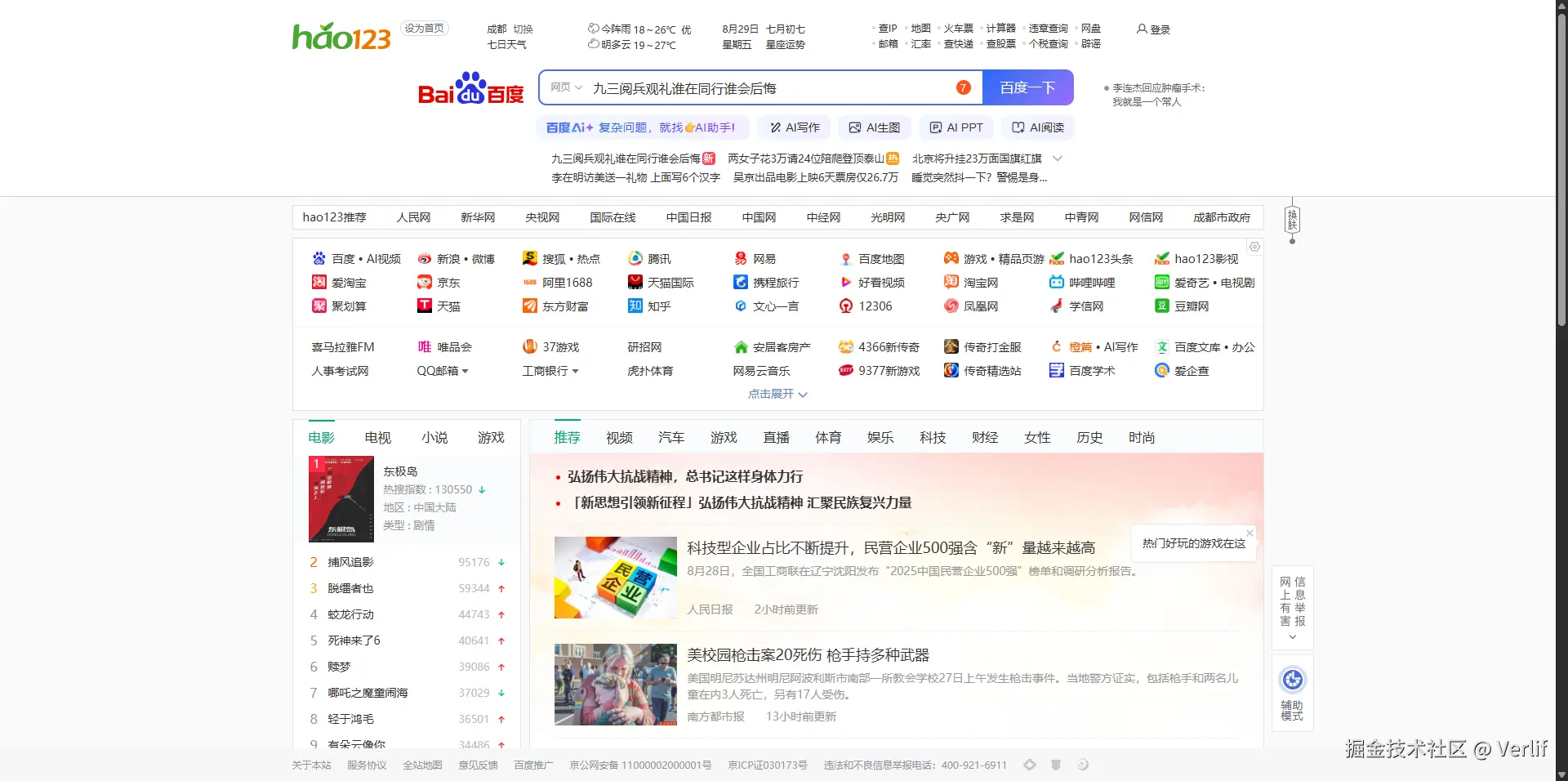Open the Baidu AI+ assistant banner
The height and width of the screenshot is (781, 1568).
pyautogui.click(x=642, y=127)
